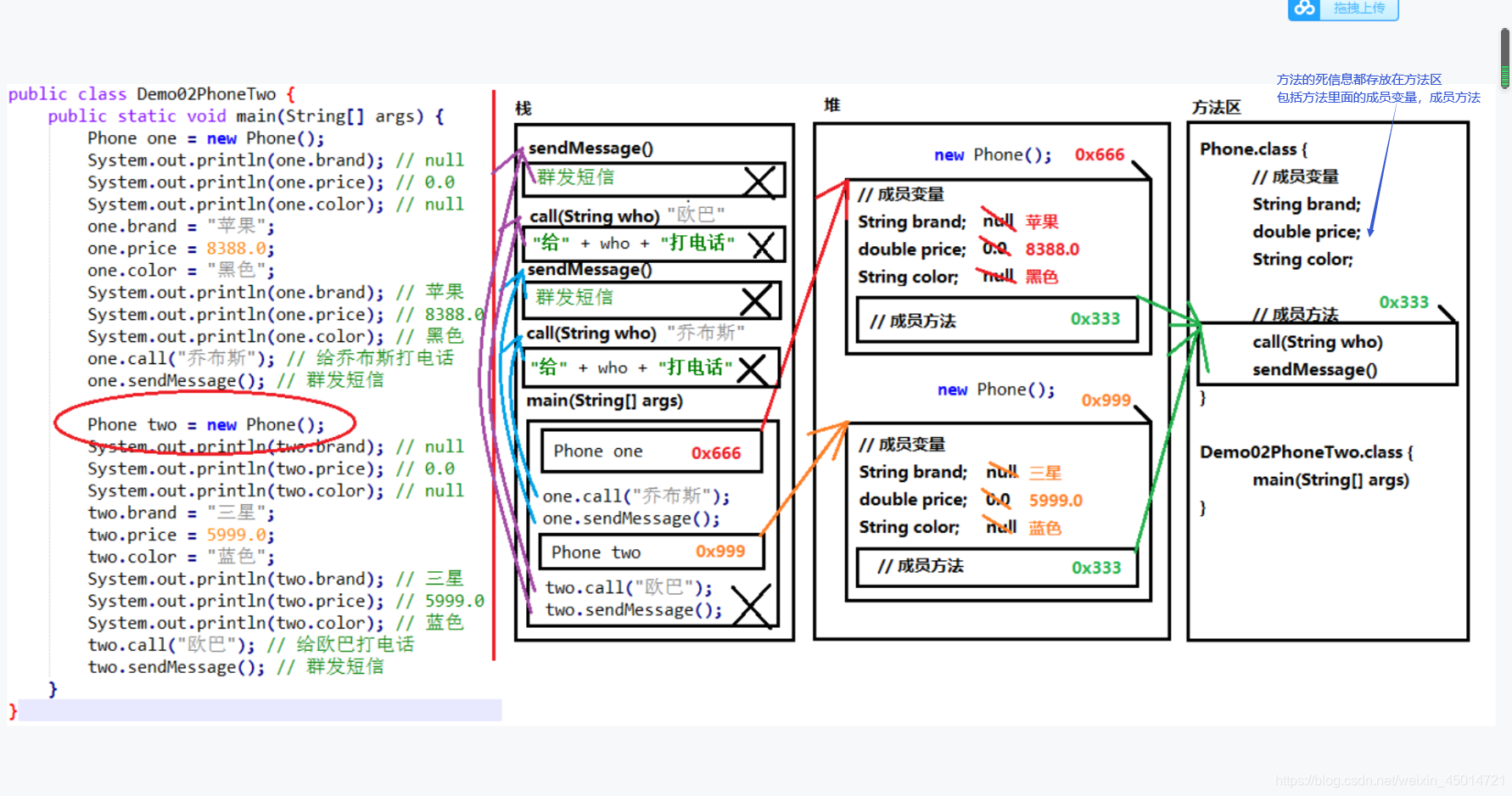Click the "public static void main(String[] args) {" line
Viewport: 1512px width, 796px height.
[x=246, y=115]
